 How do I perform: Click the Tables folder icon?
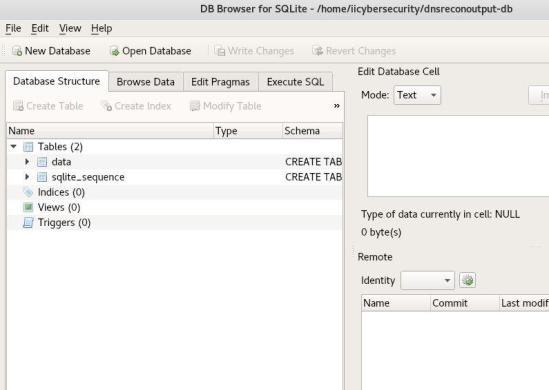point(28,147)
